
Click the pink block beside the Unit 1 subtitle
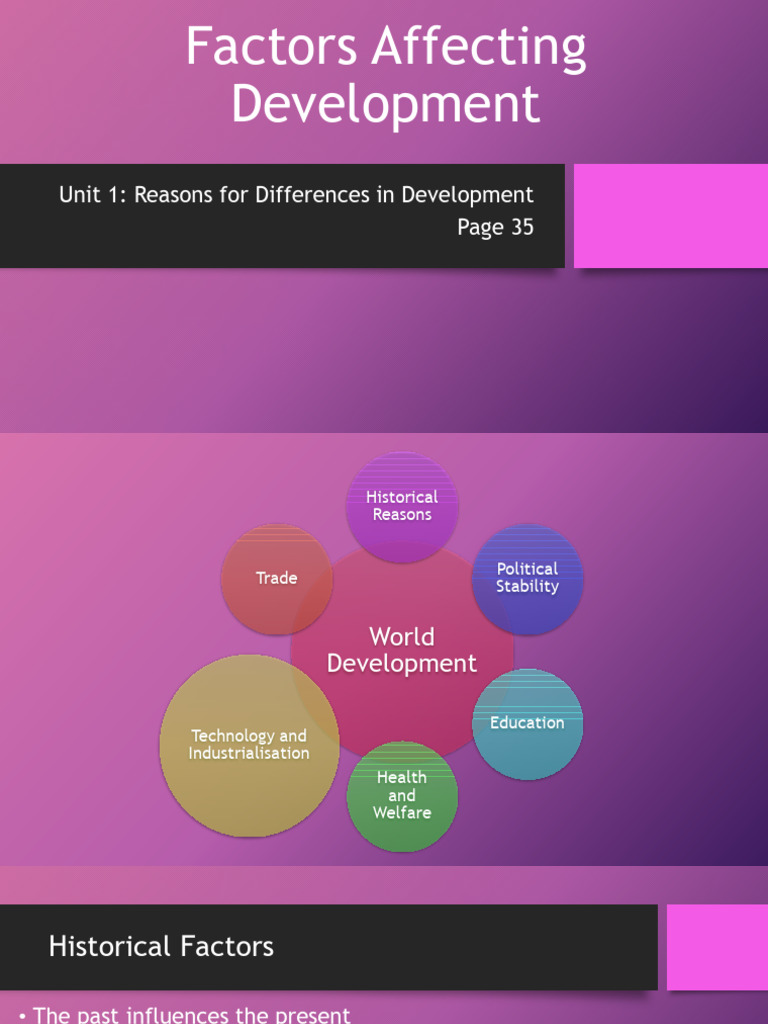click(671, 216)
